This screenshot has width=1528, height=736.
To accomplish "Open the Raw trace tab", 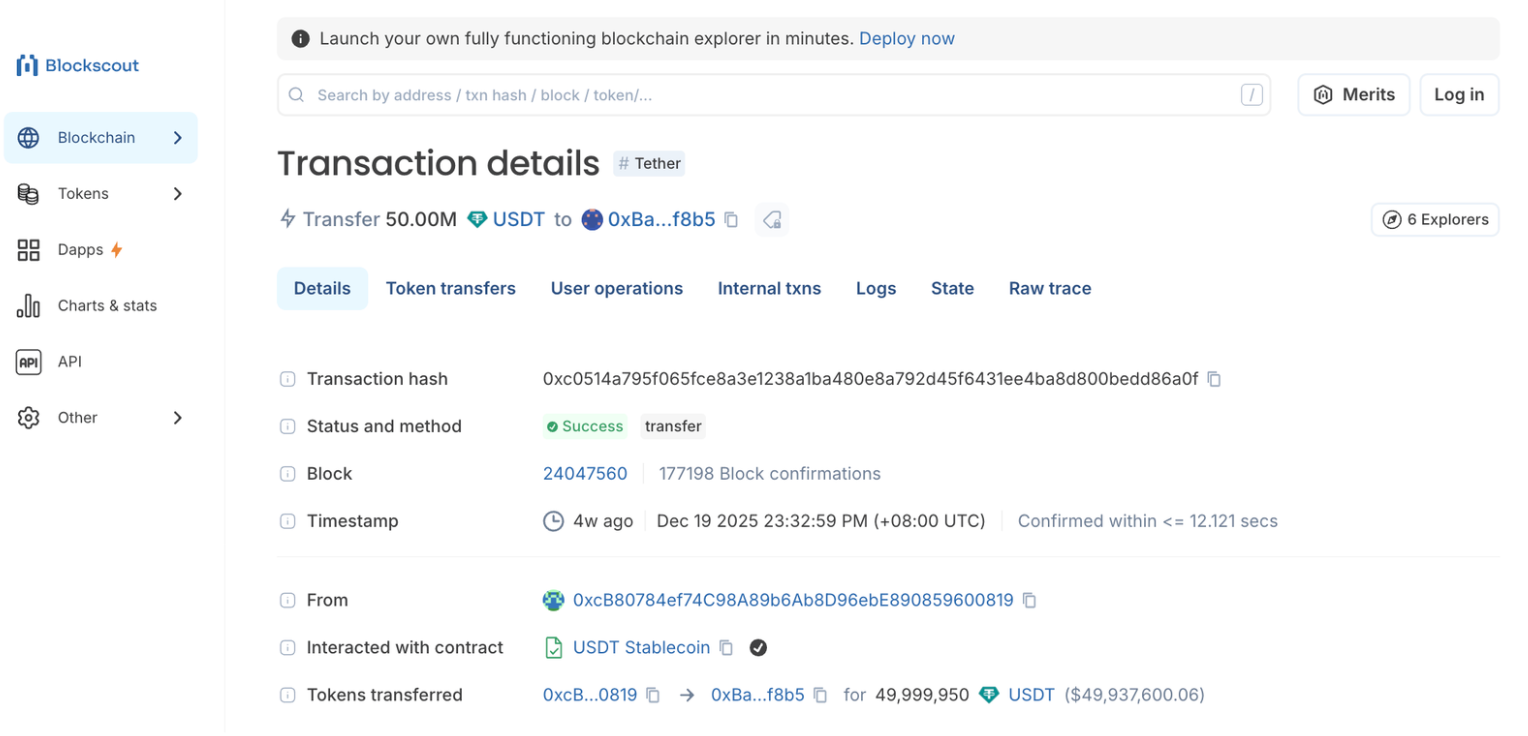I will (1049, 288).
